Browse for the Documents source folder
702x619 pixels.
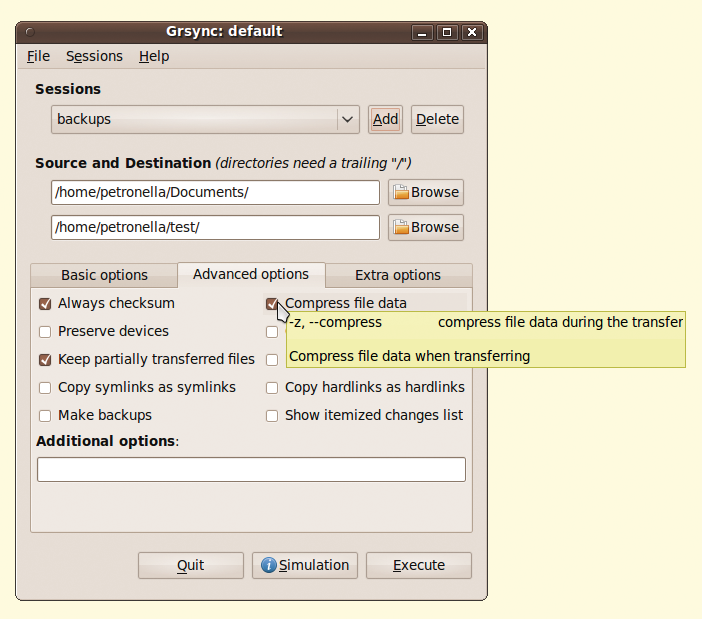click(426, 192)
